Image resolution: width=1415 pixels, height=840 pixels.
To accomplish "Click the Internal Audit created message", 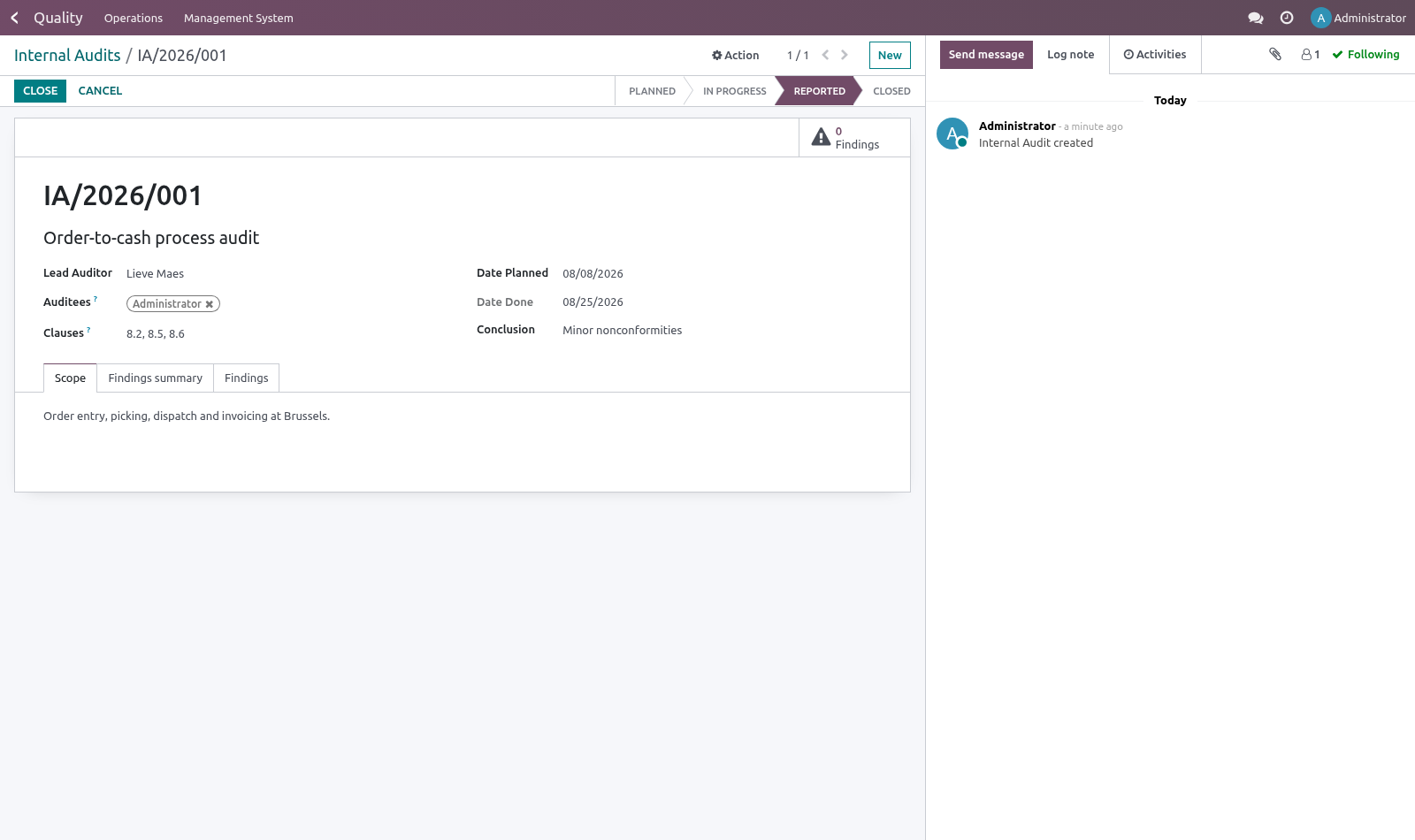I will coord(1036,143).
